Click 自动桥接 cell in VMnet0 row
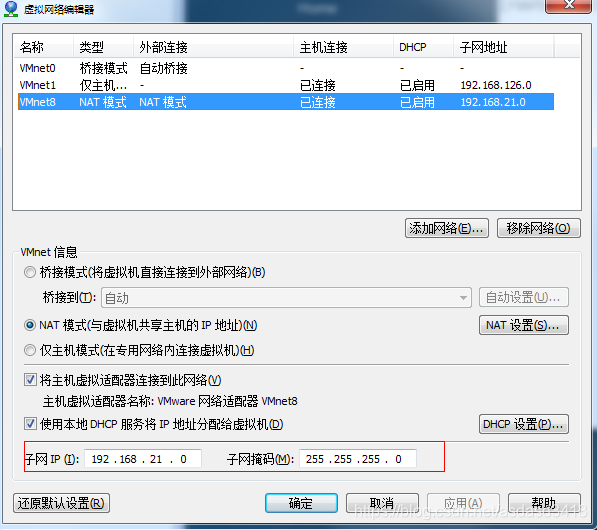 point(163,68)
